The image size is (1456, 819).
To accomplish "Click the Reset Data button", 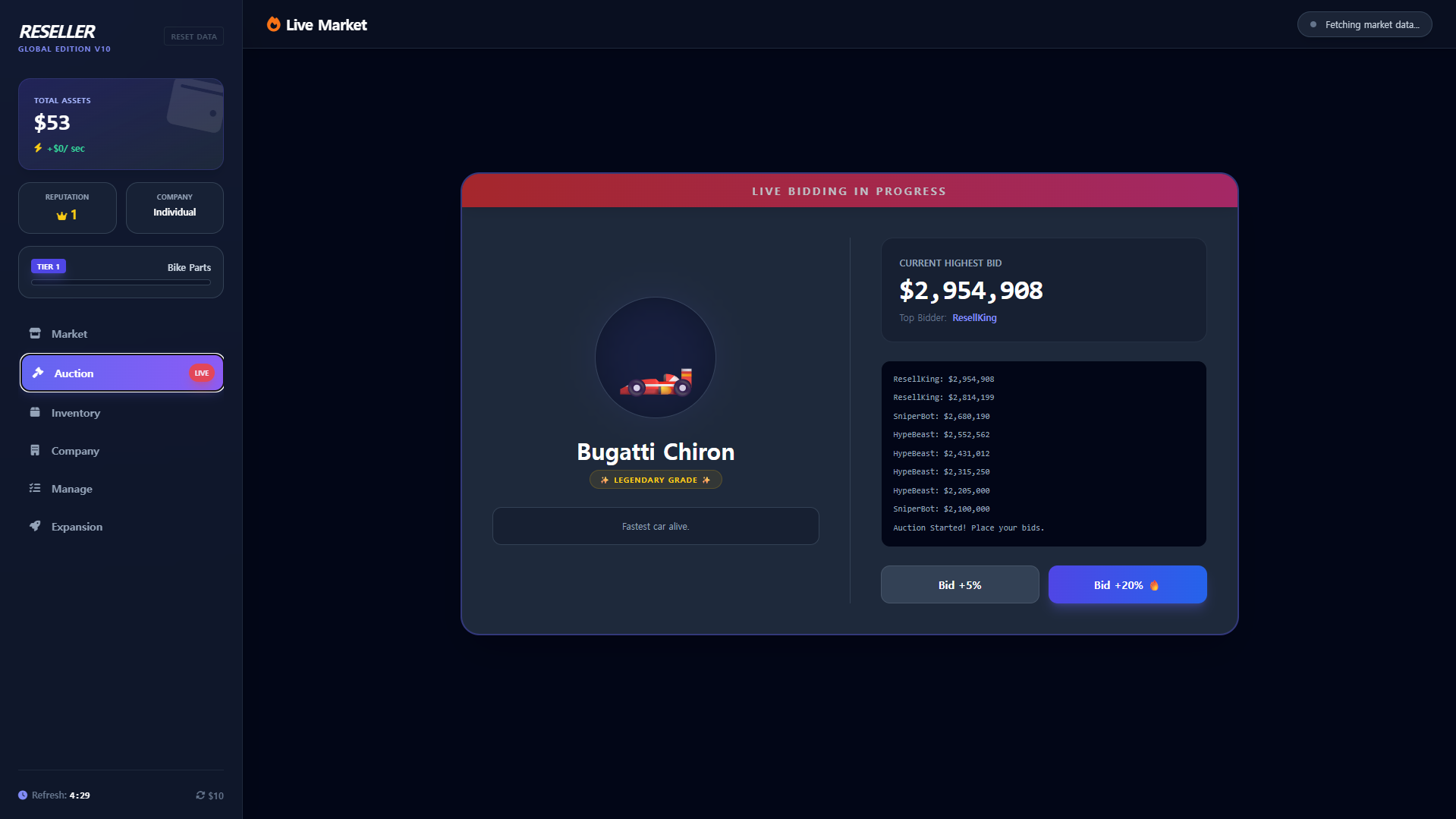I will point(193,36).
